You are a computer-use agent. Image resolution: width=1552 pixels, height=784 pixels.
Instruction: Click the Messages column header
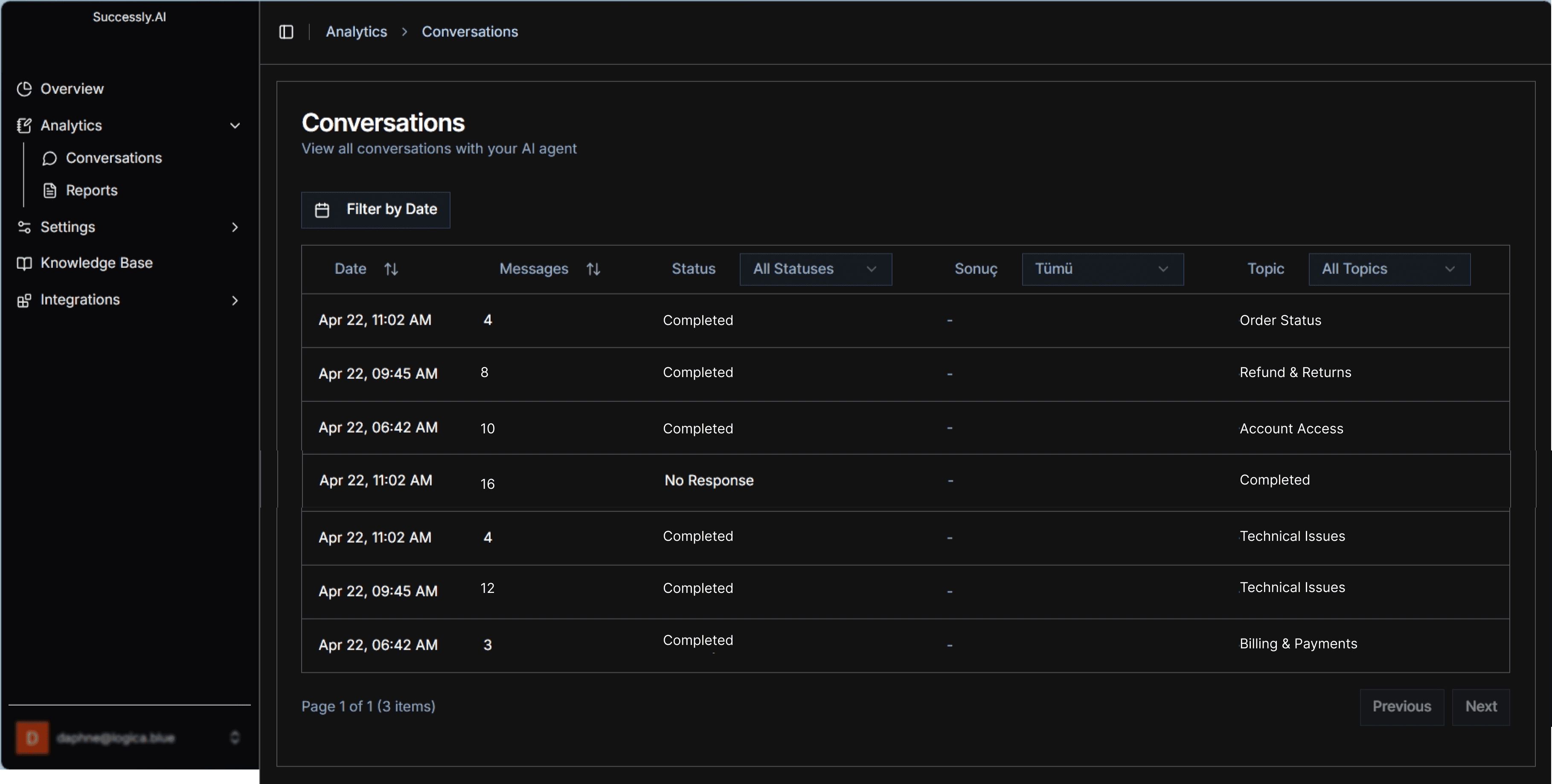point(534,269)
